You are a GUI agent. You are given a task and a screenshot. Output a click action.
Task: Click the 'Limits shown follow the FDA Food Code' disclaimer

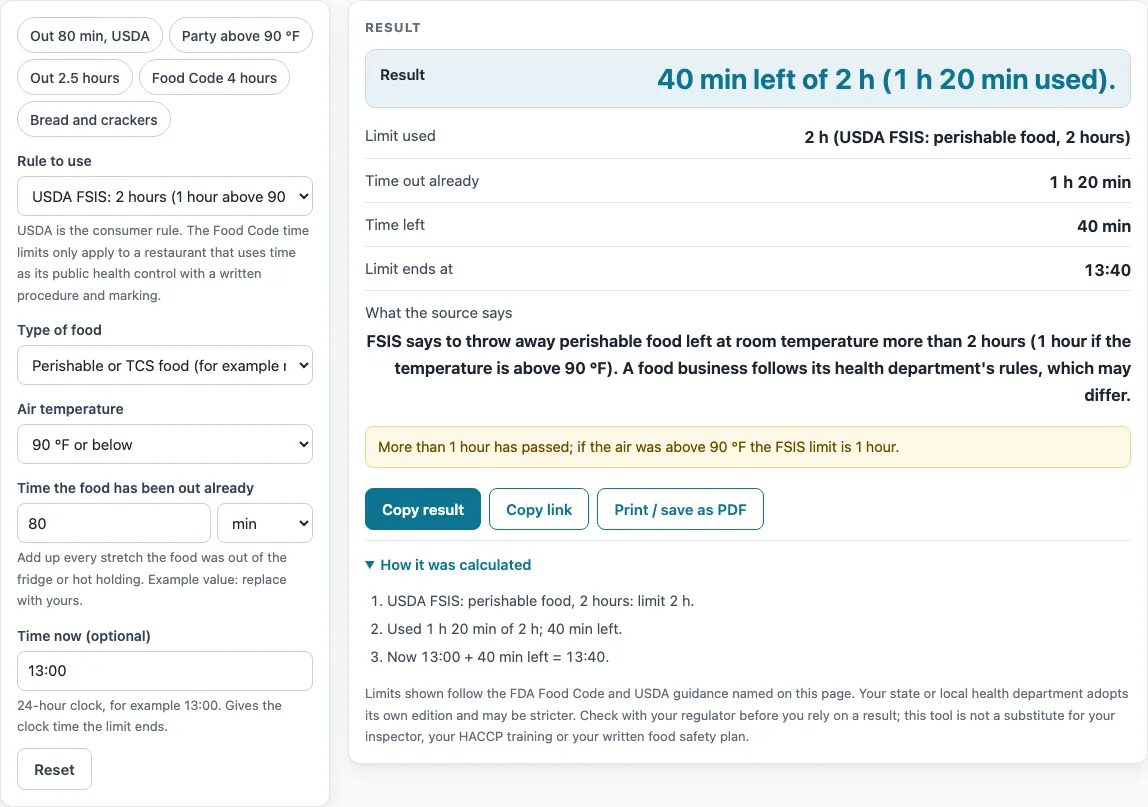click(x=748, y=715)
